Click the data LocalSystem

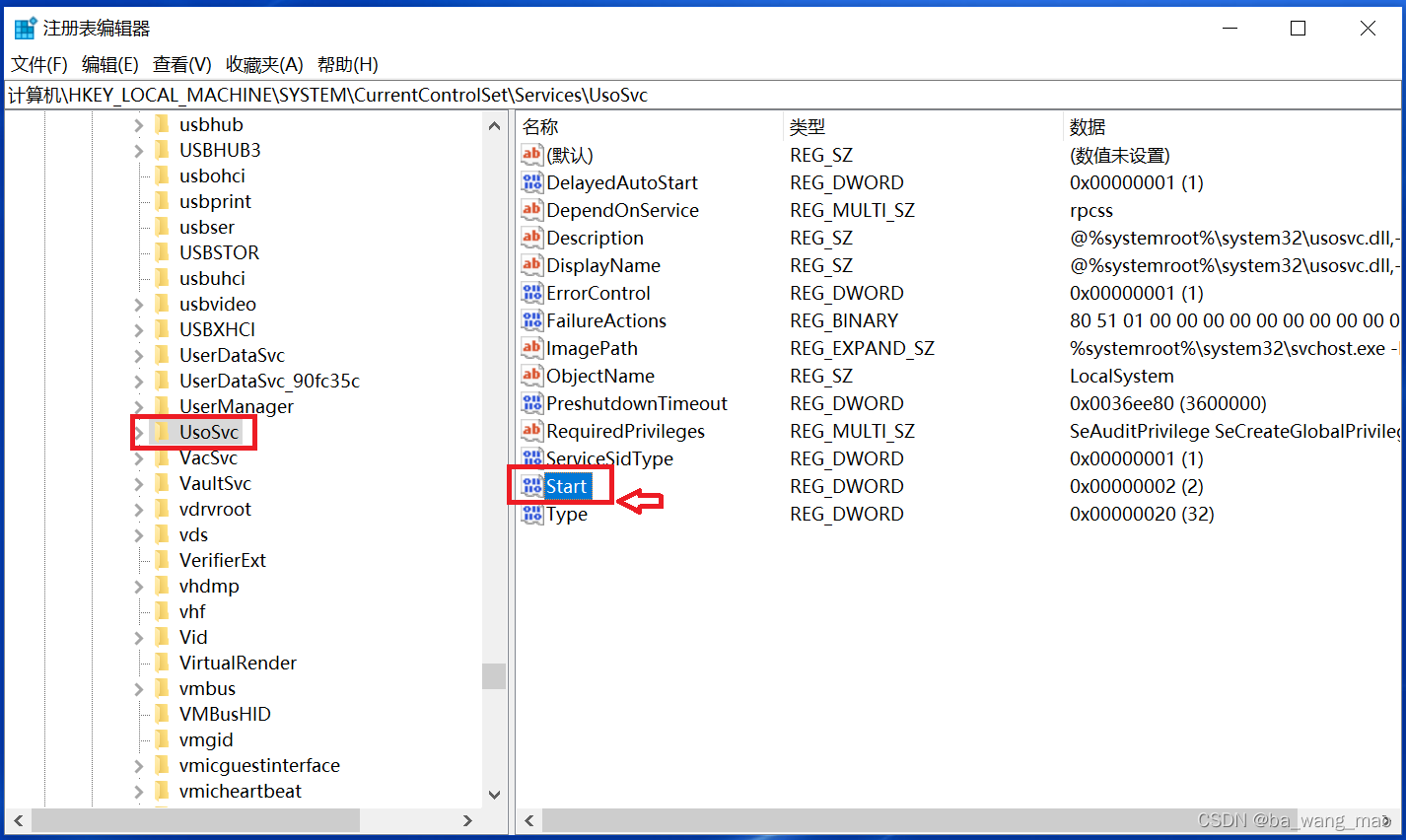click(x=1122, y=376)
